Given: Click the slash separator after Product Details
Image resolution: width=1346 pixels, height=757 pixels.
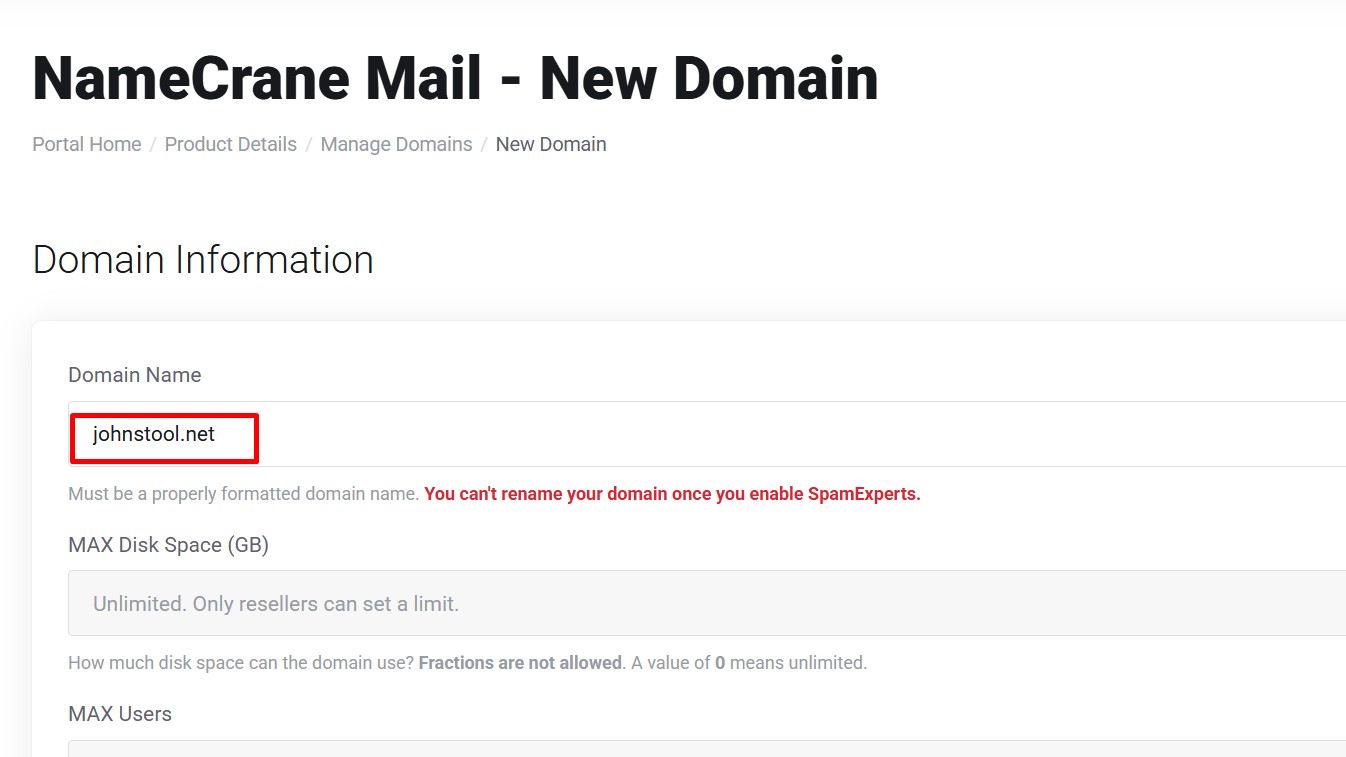Looking at the screenshot, I should click(309, 144).
